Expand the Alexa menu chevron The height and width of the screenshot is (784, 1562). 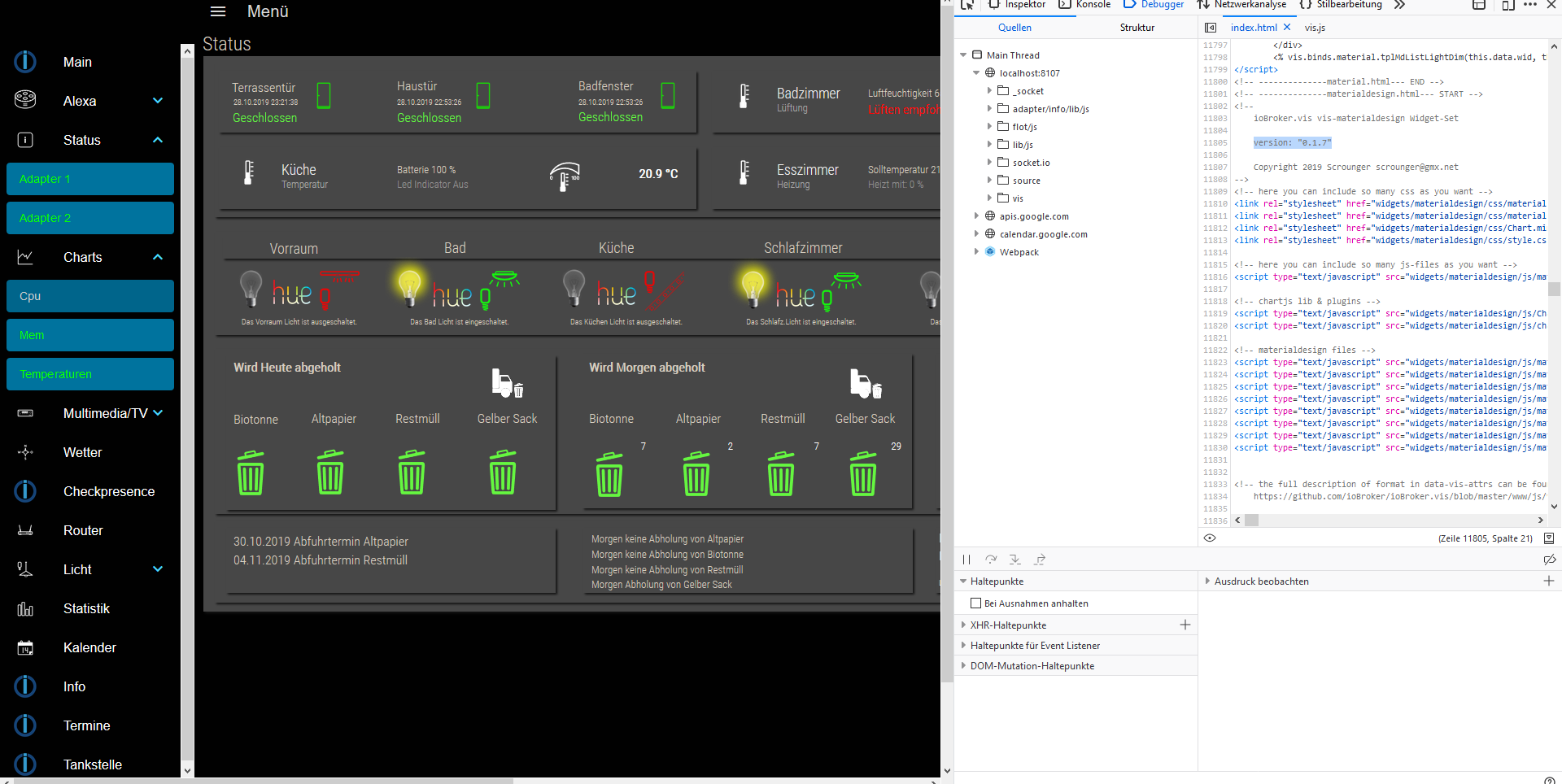[x=158, y=101]
